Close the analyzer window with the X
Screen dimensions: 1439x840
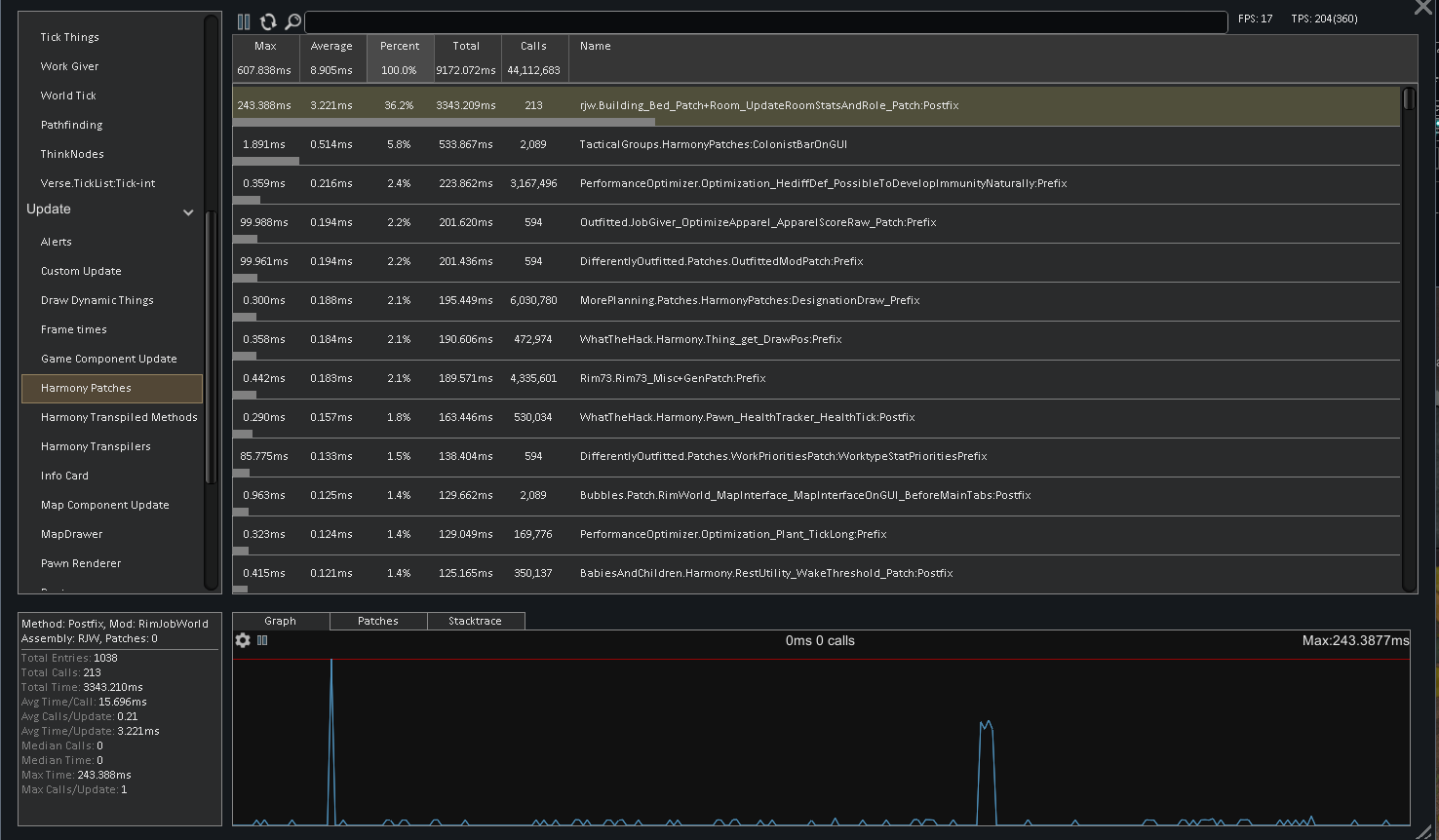1423,8
